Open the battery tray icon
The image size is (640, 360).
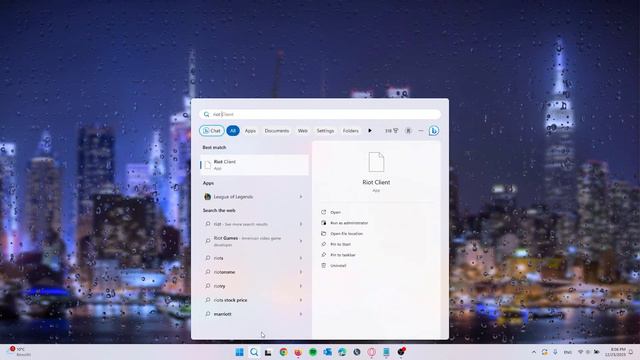coord(596,352)
